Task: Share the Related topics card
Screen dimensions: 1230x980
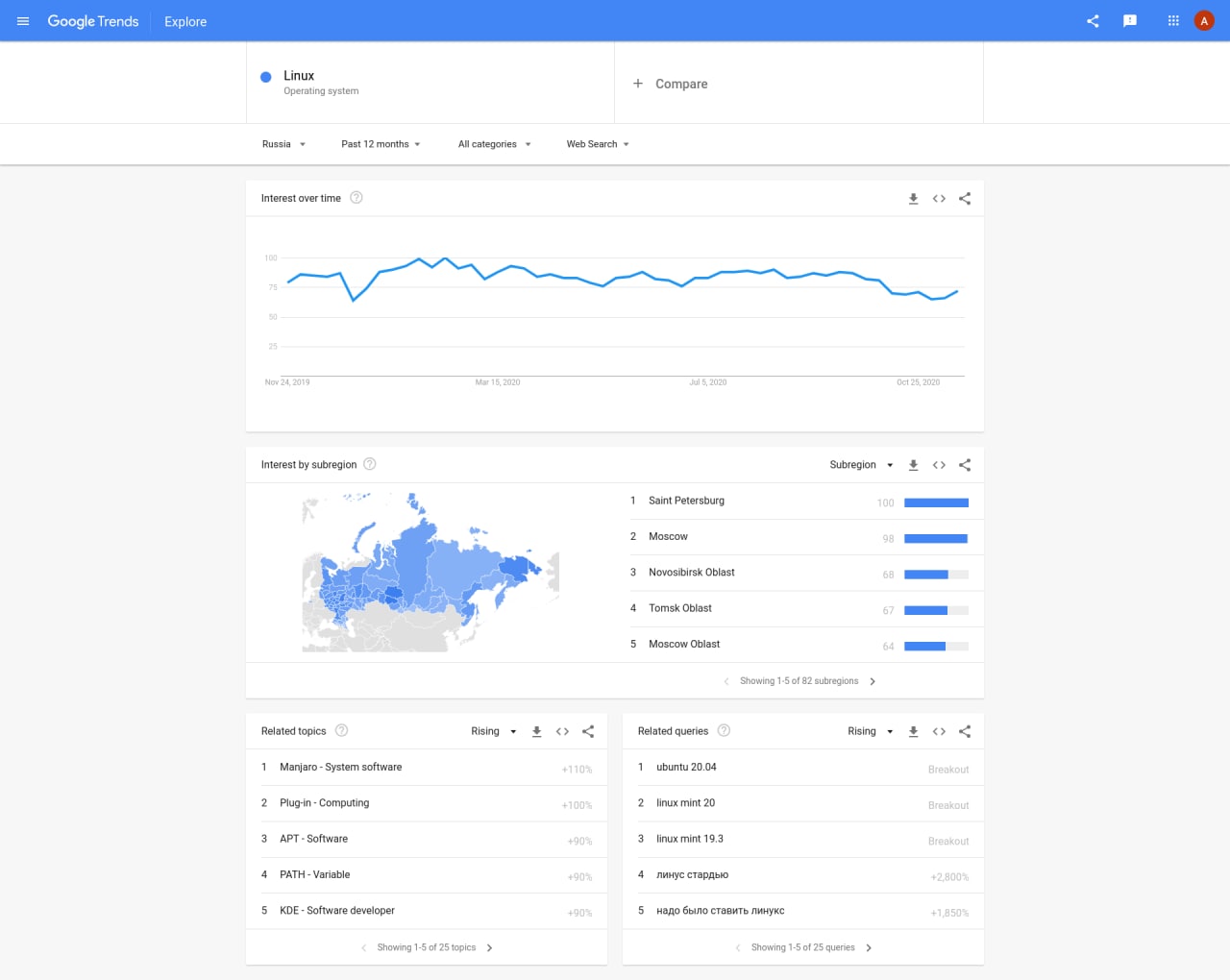Action: click(x=588, y=732)
